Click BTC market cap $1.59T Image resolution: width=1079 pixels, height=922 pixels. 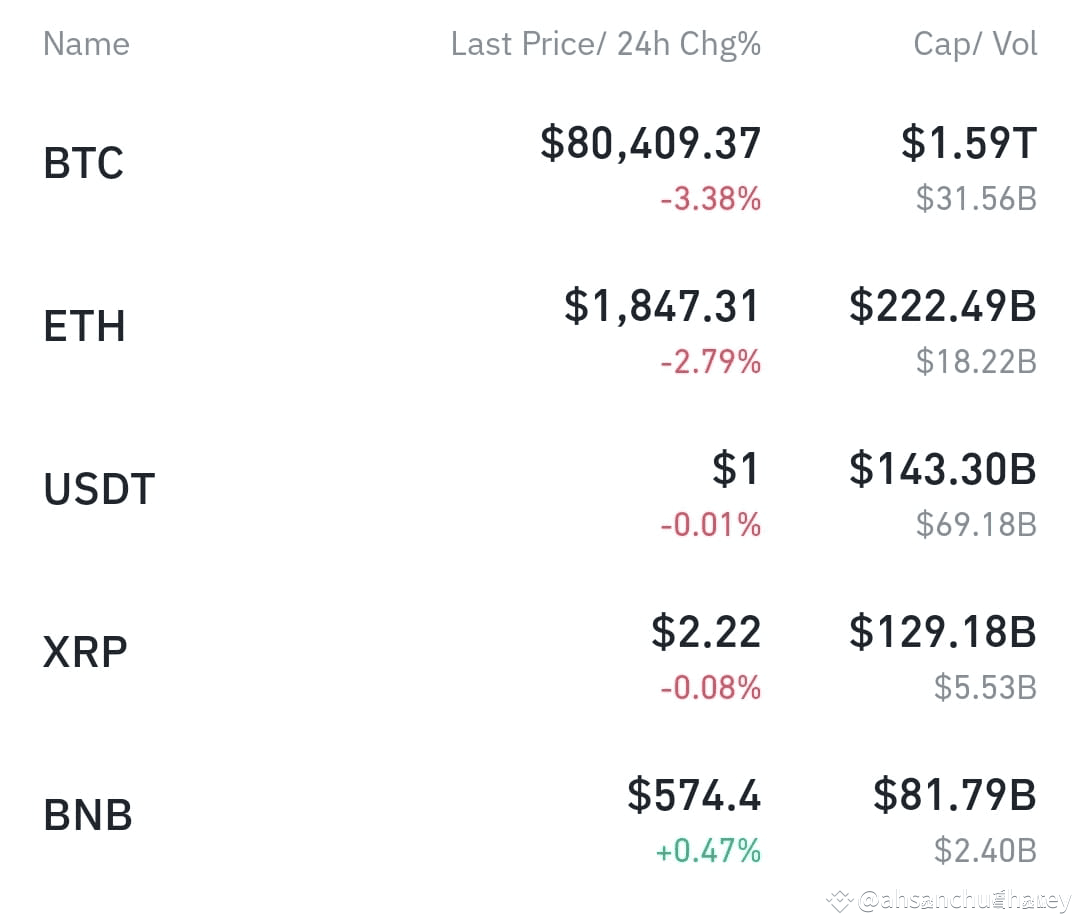(969, 143)
